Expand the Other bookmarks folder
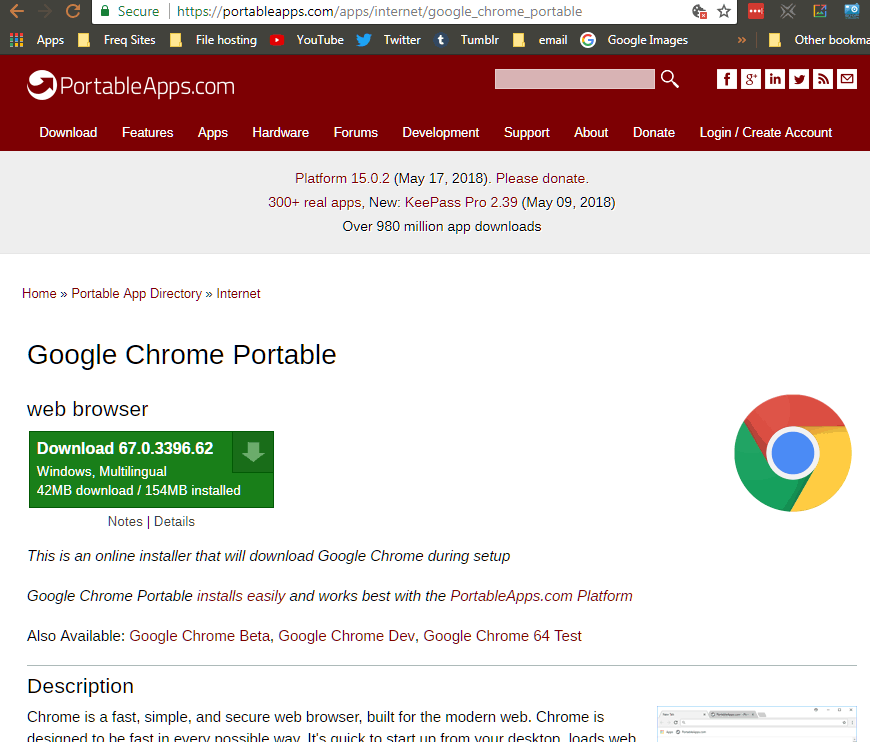870x742 pixels. [x=819, y=40]
